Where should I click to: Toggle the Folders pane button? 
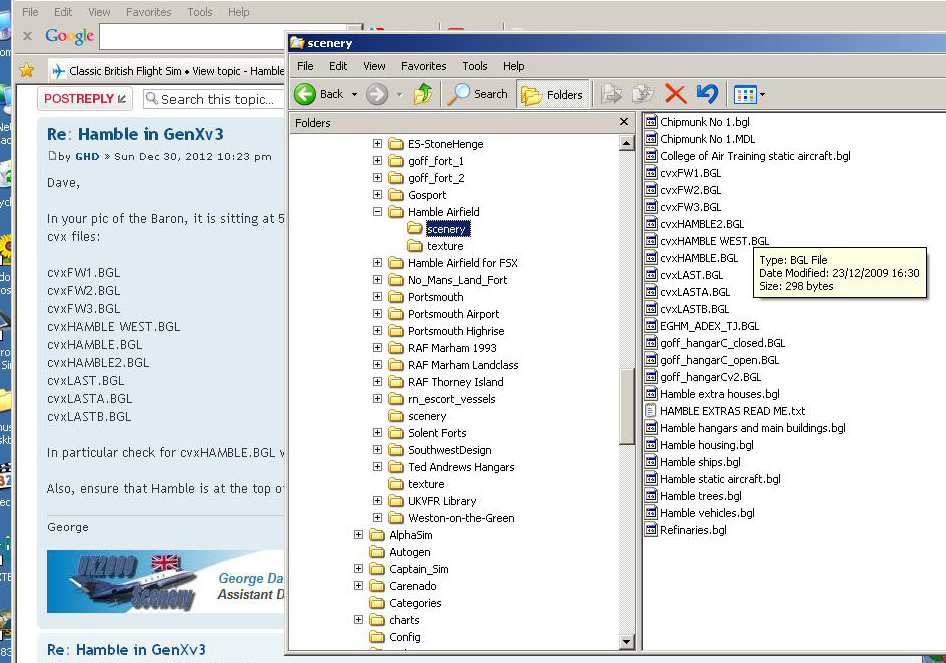(552, 95)
